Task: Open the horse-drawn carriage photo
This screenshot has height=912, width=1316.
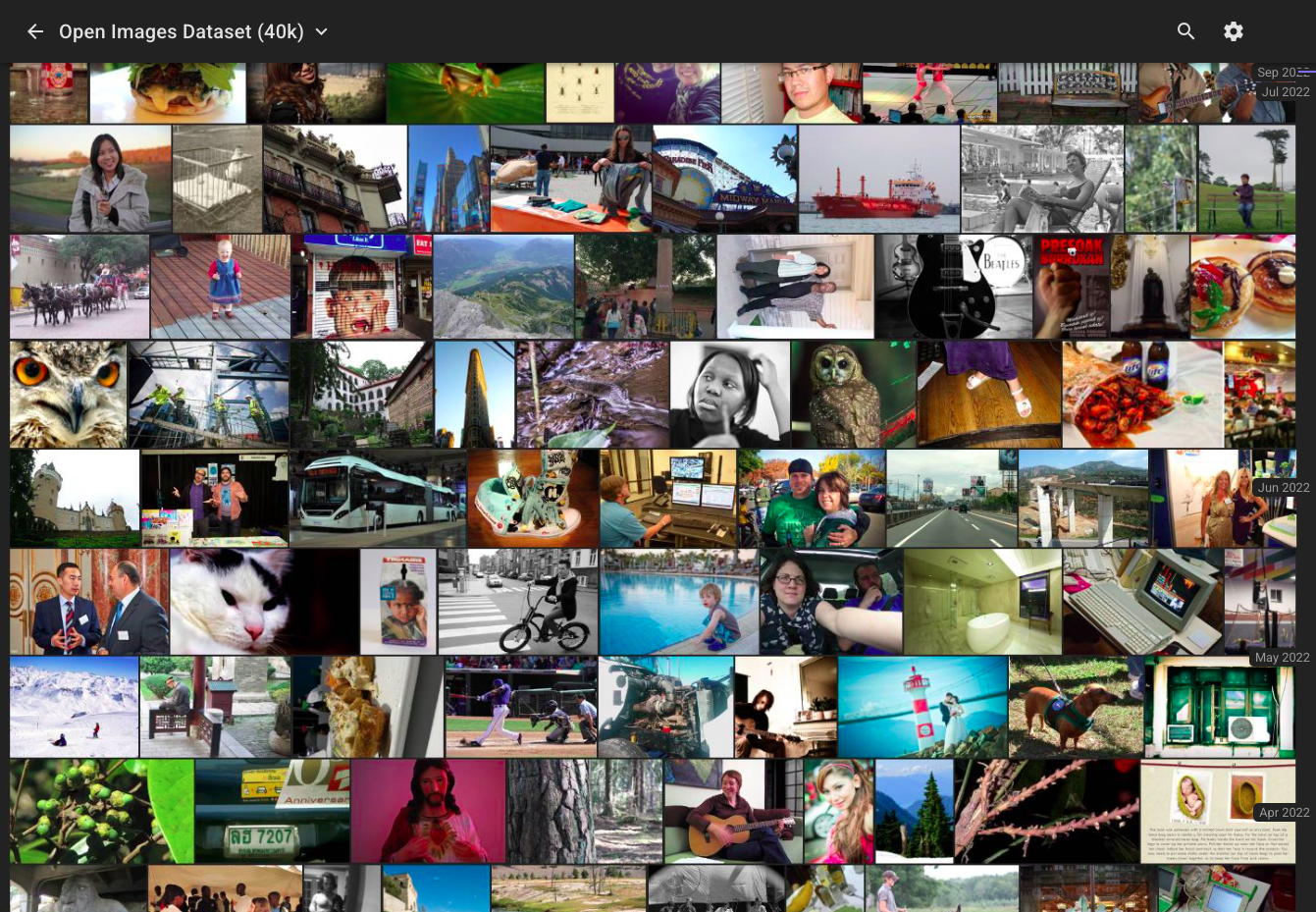Action: coord(79,287)
